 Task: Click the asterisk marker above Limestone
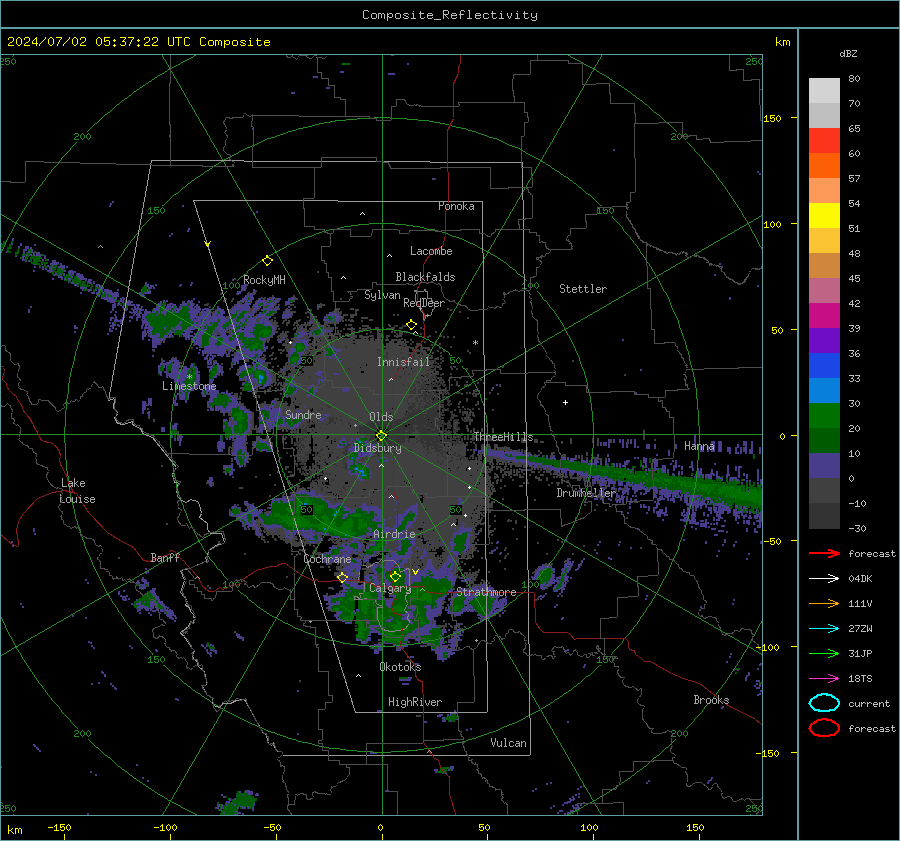point(189,377)
